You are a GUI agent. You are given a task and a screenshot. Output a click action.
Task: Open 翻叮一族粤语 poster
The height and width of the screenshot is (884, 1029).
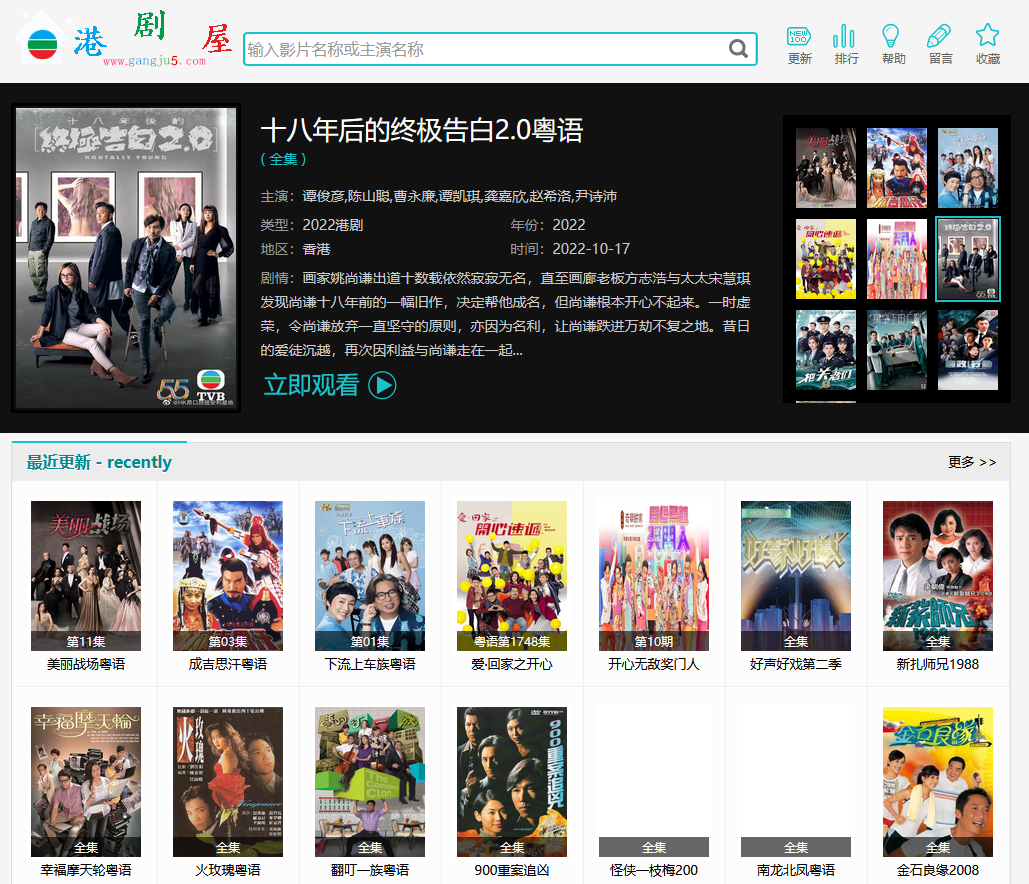[x=370, y=782]
